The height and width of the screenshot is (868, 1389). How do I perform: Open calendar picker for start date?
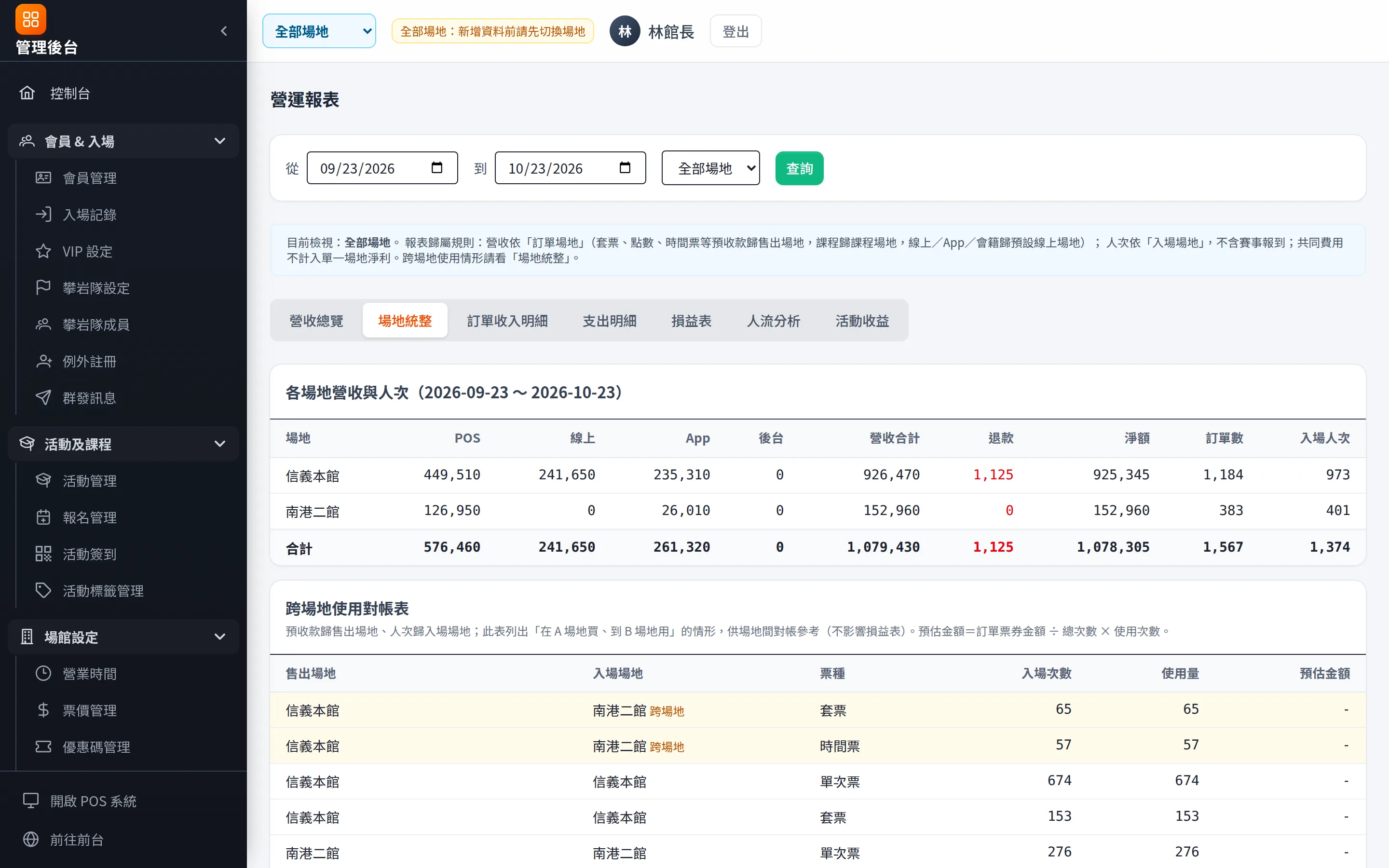coord(437,168)
